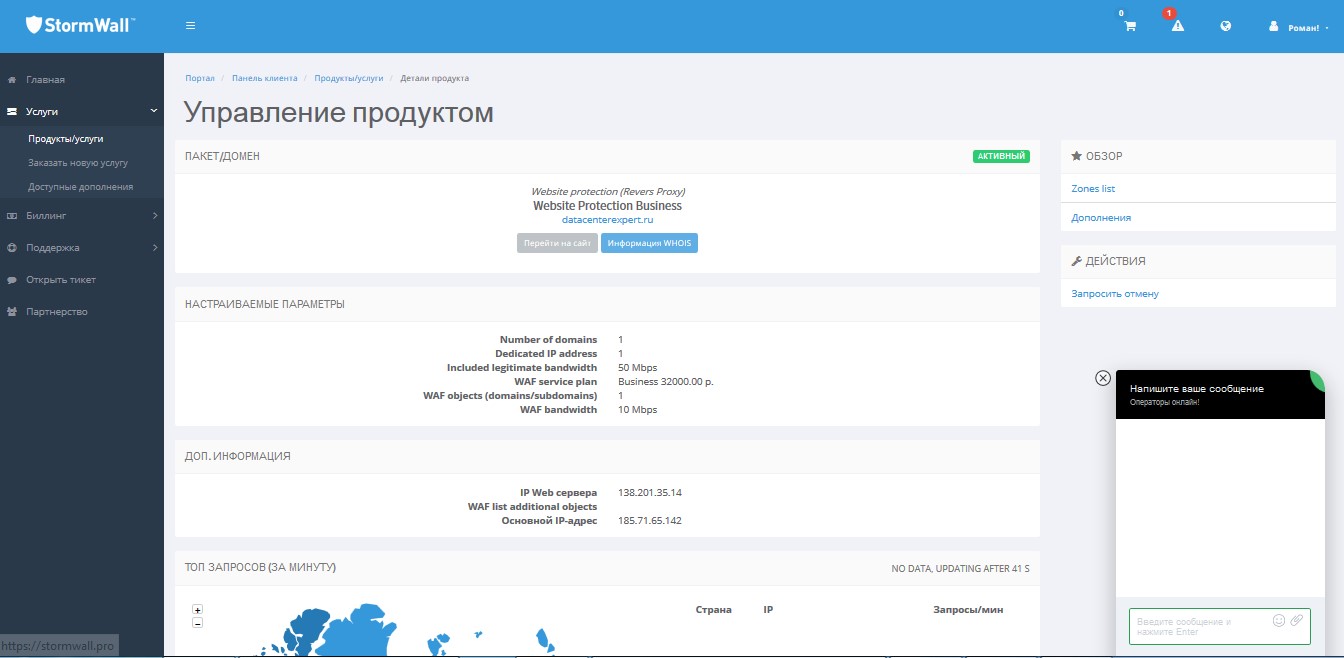Open the language globe icon

coord(1225,26)
